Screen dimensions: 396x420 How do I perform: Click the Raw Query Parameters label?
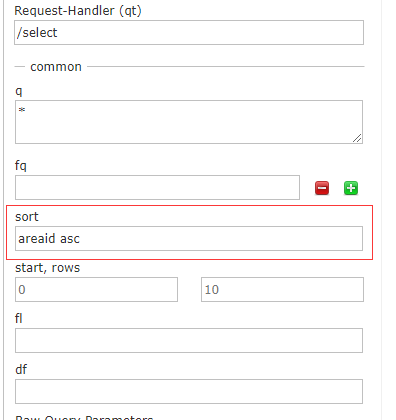[84, 417]
